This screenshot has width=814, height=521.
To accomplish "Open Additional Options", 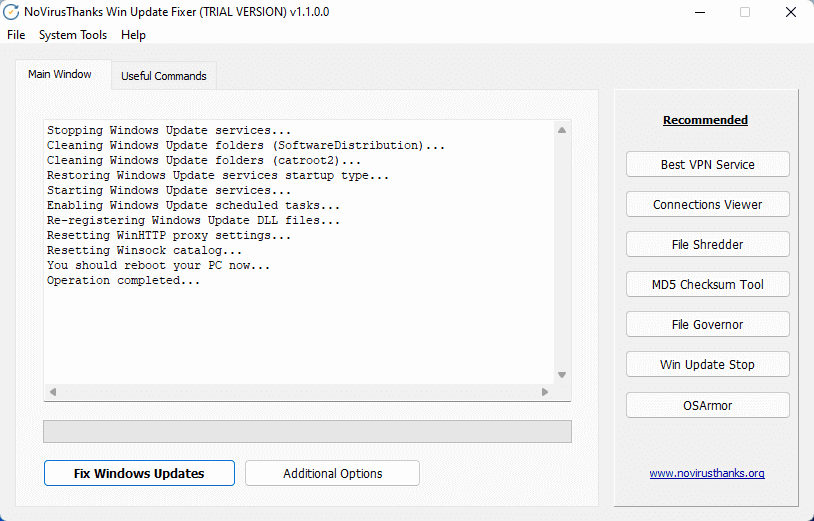I will point(332,473).
